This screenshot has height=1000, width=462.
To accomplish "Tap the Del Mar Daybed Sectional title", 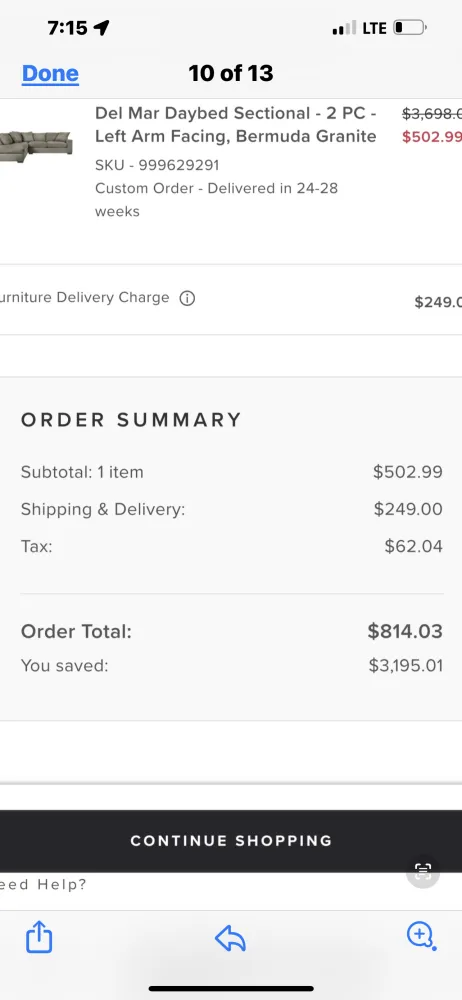I will tap(236, 124).
